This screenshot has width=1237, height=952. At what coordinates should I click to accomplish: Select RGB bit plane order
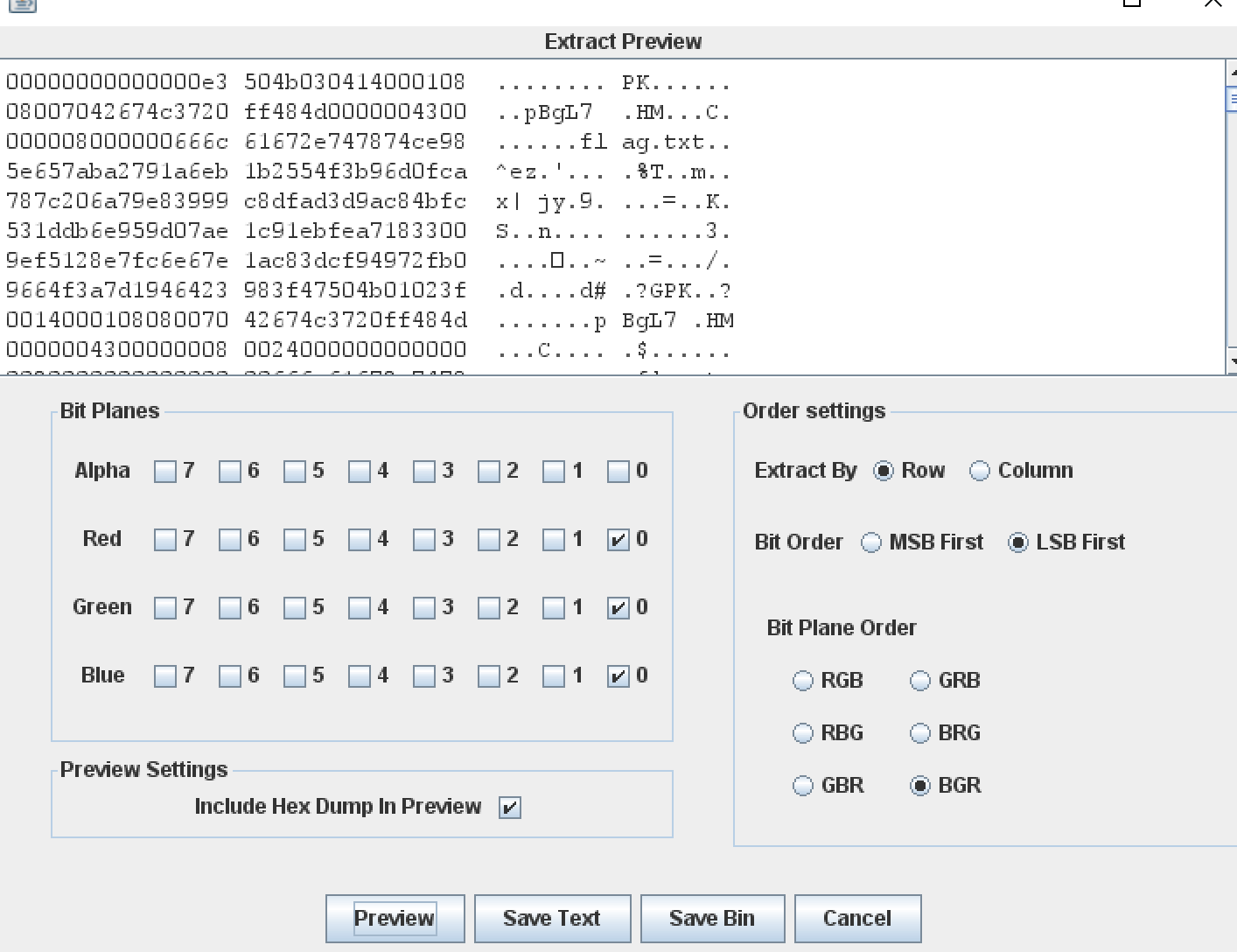pyautogui.click(x=803, y=681)
